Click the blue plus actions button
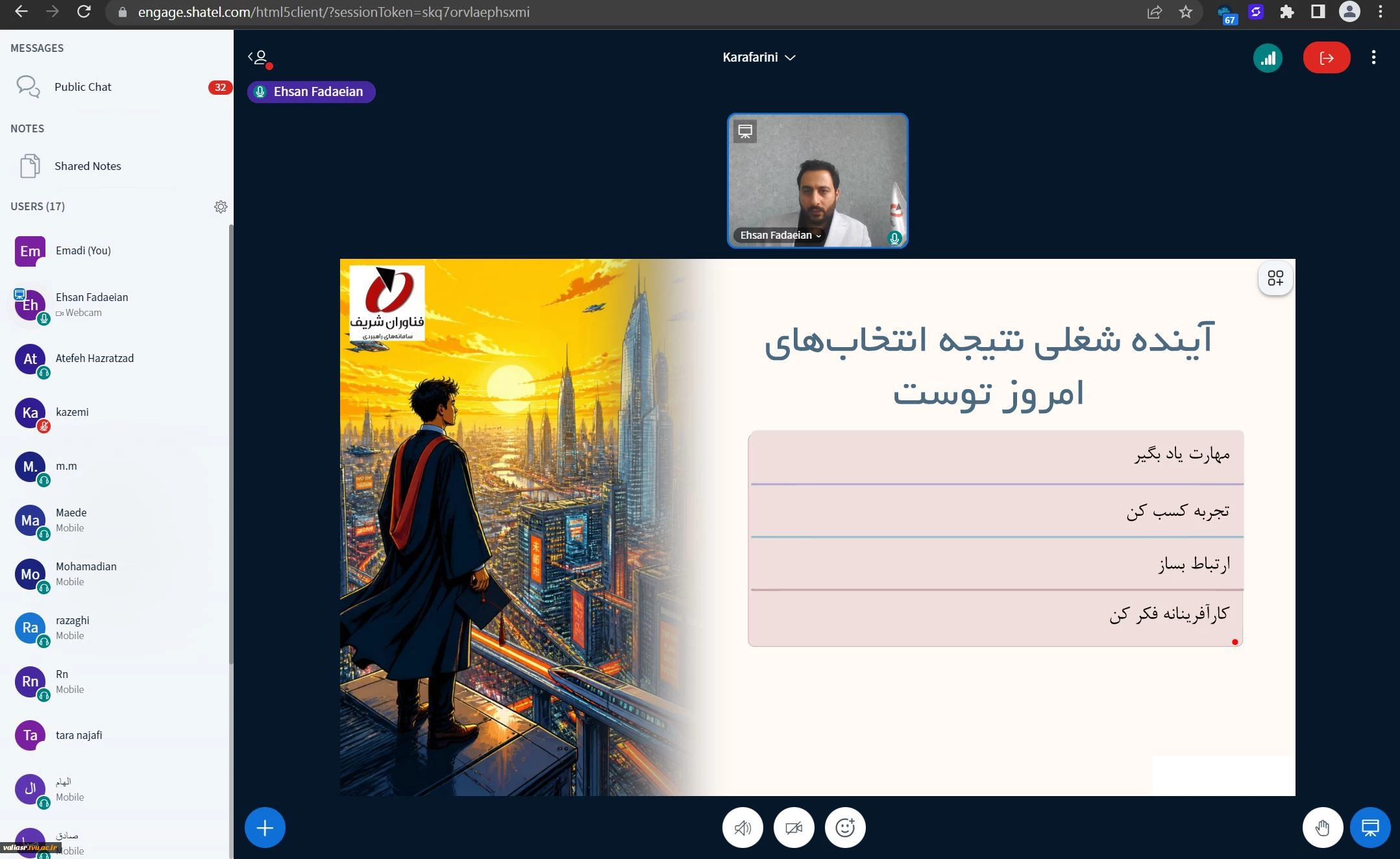 click(x=265, y=828)
